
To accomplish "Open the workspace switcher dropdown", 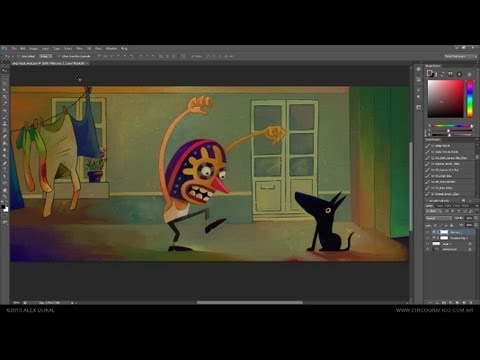I will [461, 56].
